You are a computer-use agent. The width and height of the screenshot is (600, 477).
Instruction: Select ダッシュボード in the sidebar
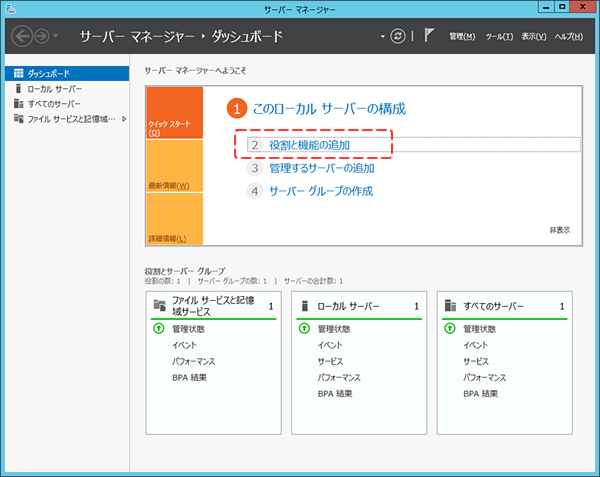(x=67, y=73)
